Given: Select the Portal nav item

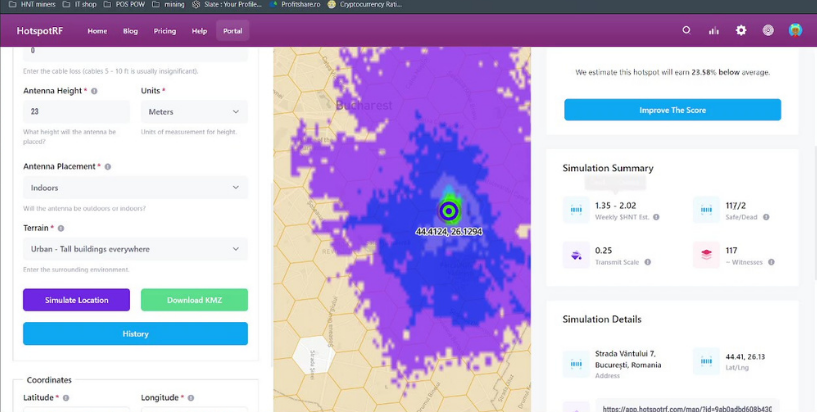Looking at the screenshot, I should click(233, 31).
